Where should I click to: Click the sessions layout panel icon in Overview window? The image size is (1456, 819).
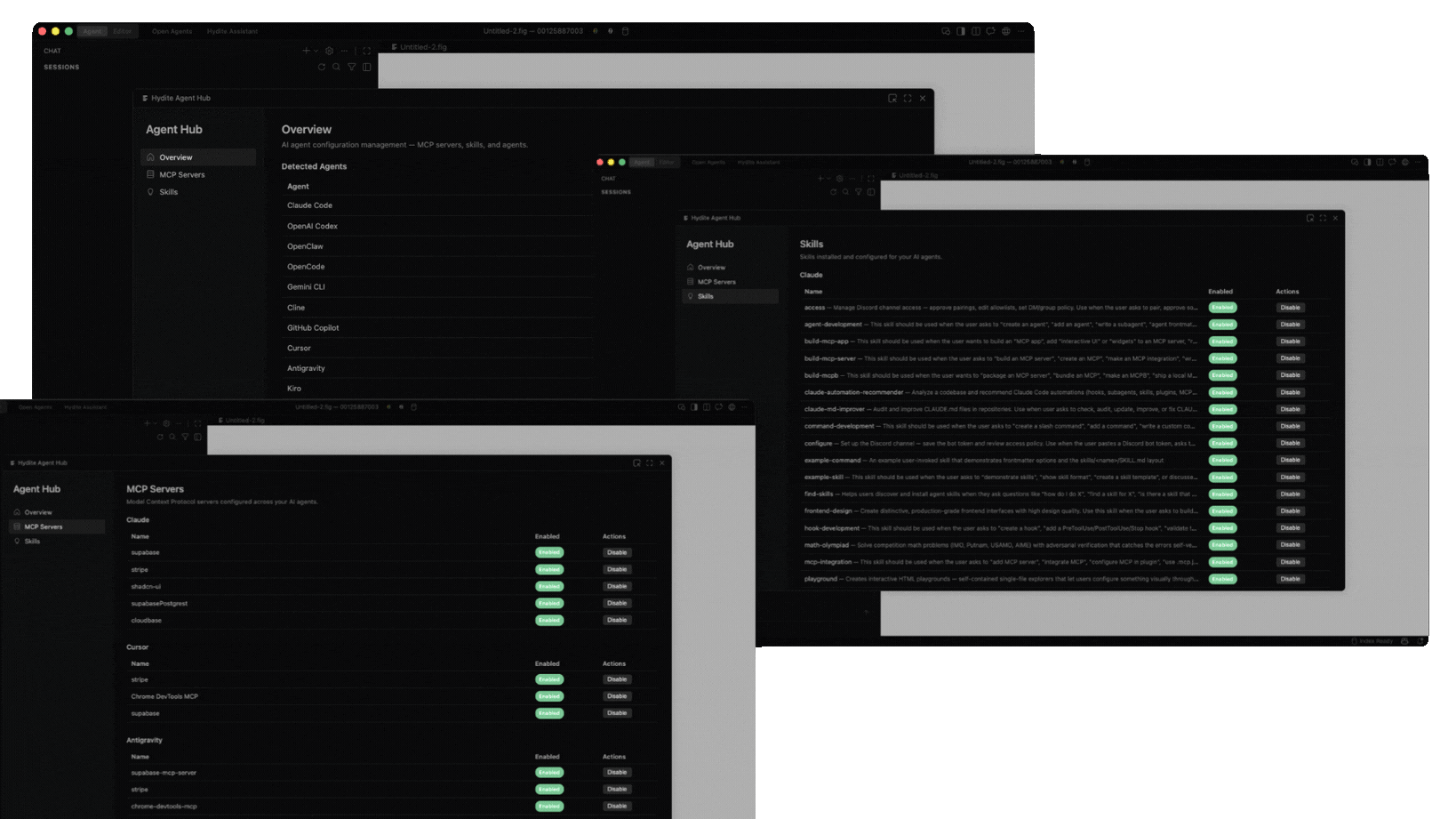click(366, 67)
